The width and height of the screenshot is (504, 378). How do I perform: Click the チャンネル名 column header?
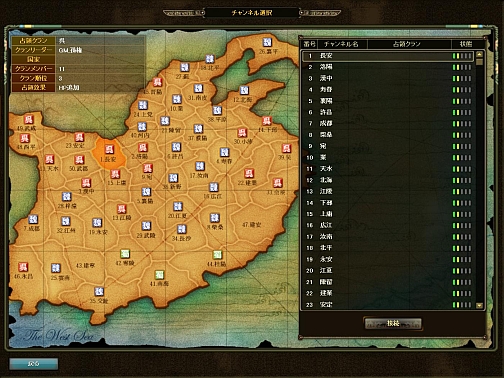pyautogui.click(x=341, y=44)
